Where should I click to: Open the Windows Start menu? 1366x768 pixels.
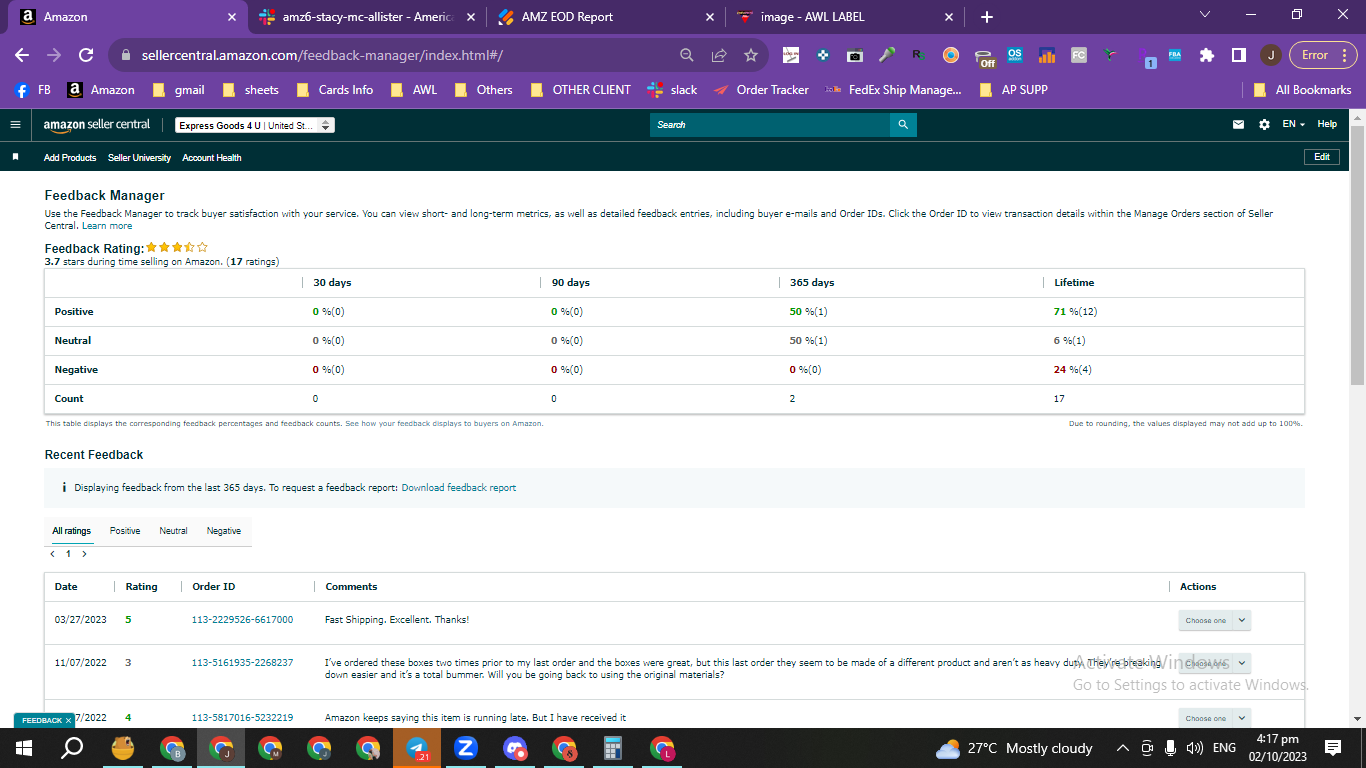(24, 748)
